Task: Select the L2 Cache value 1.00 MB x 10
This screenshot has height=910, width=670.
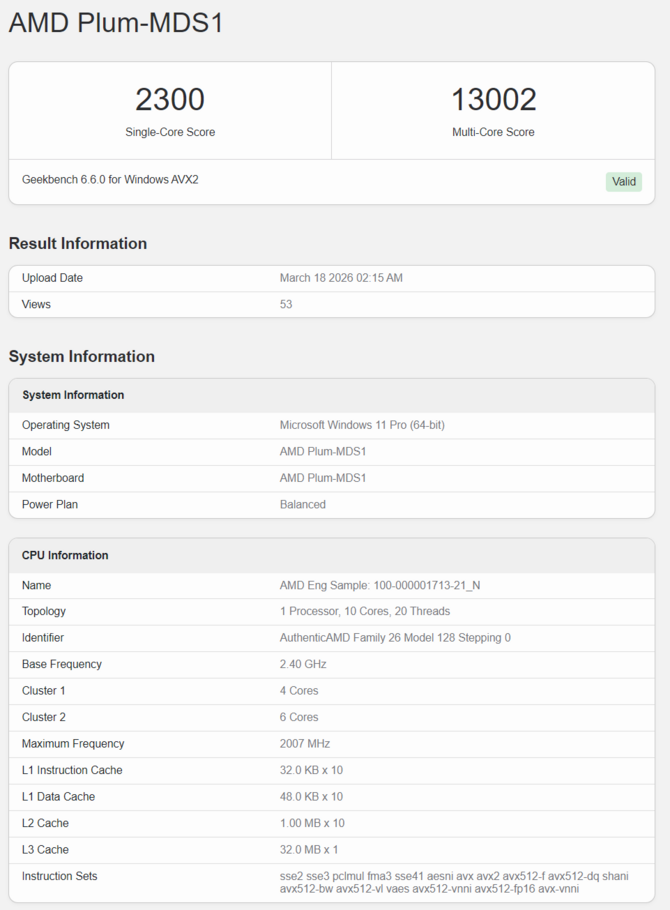Action: (312, 823)
